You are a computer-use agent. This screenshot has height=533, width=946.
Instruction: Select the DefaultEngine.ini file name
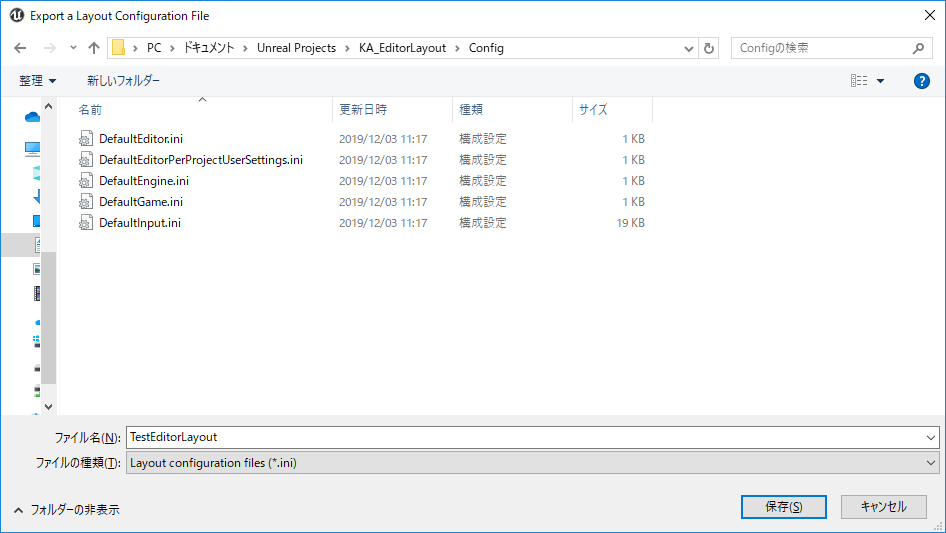[x=144, y=181]
